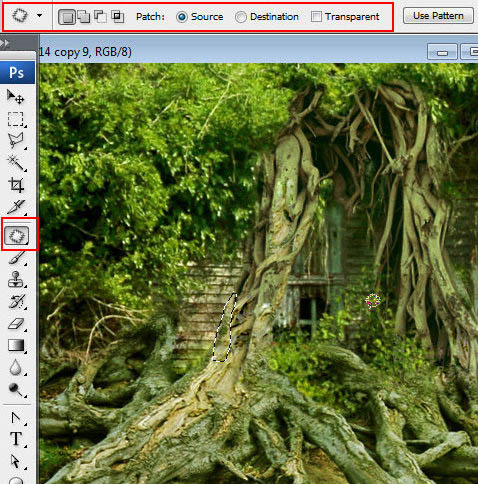Viewport: 478px width, 484px height.
Task: Choose the Add to selection mode icon
Action: [83, 16]
